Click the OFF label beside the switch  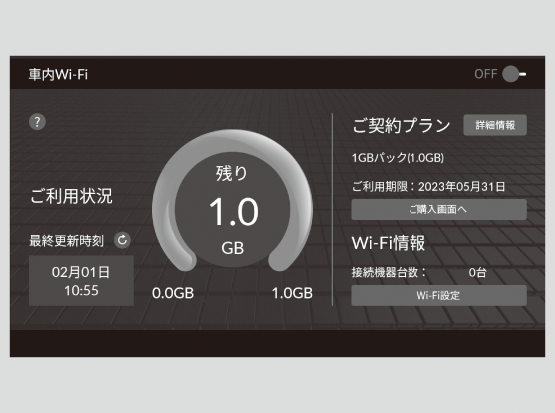pos(486,74)
